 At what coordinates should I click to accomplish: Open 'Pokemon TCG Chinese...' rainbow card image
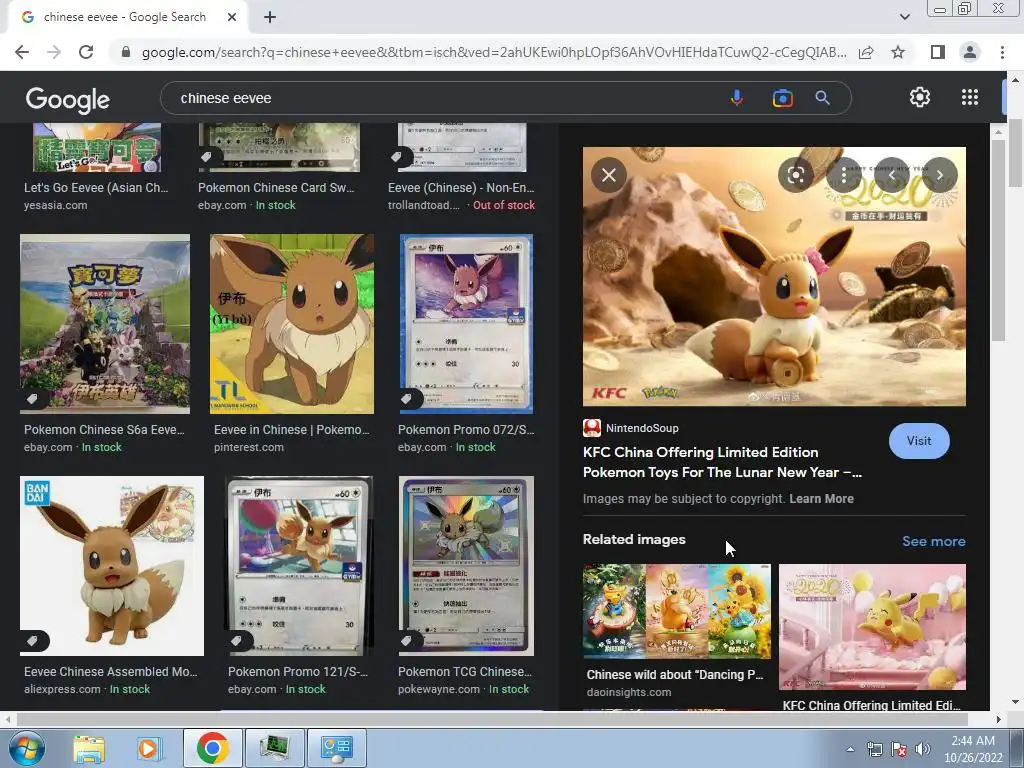466,566
